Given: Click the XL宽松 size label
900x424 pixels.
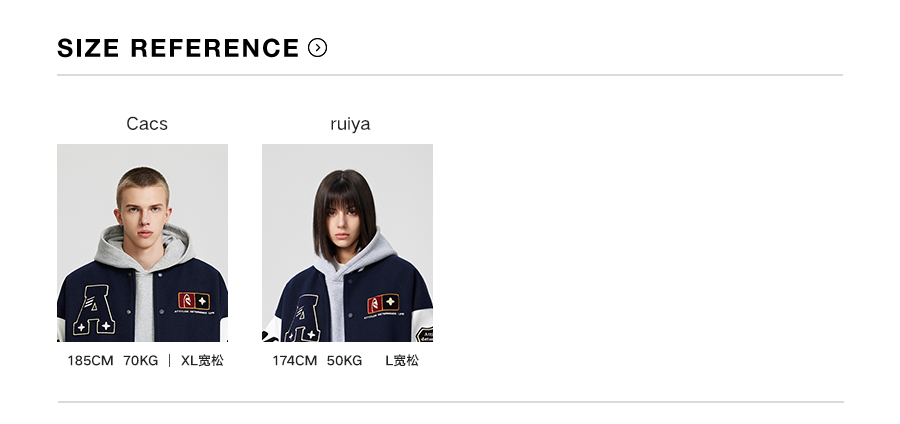Looking at the screenshot, I should pos(202,361).
